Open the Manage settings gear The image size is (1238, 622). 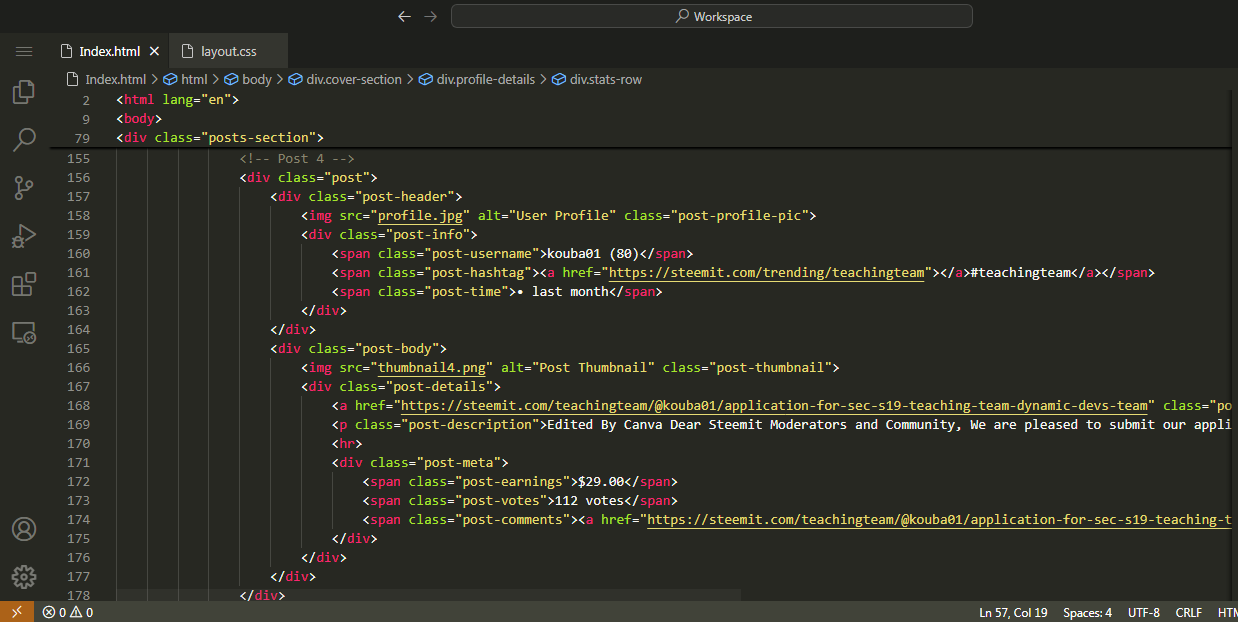pos(24,576)
